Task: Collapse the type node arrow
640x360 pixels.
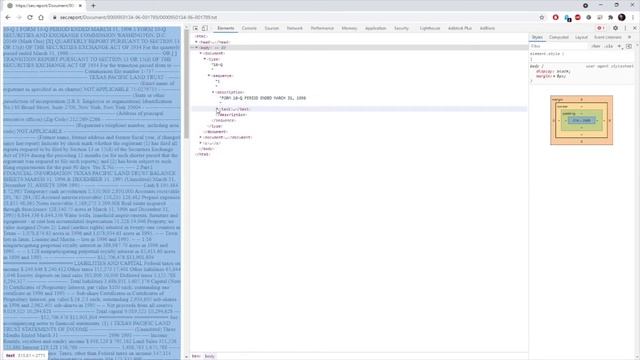Action: click(205, 59)
